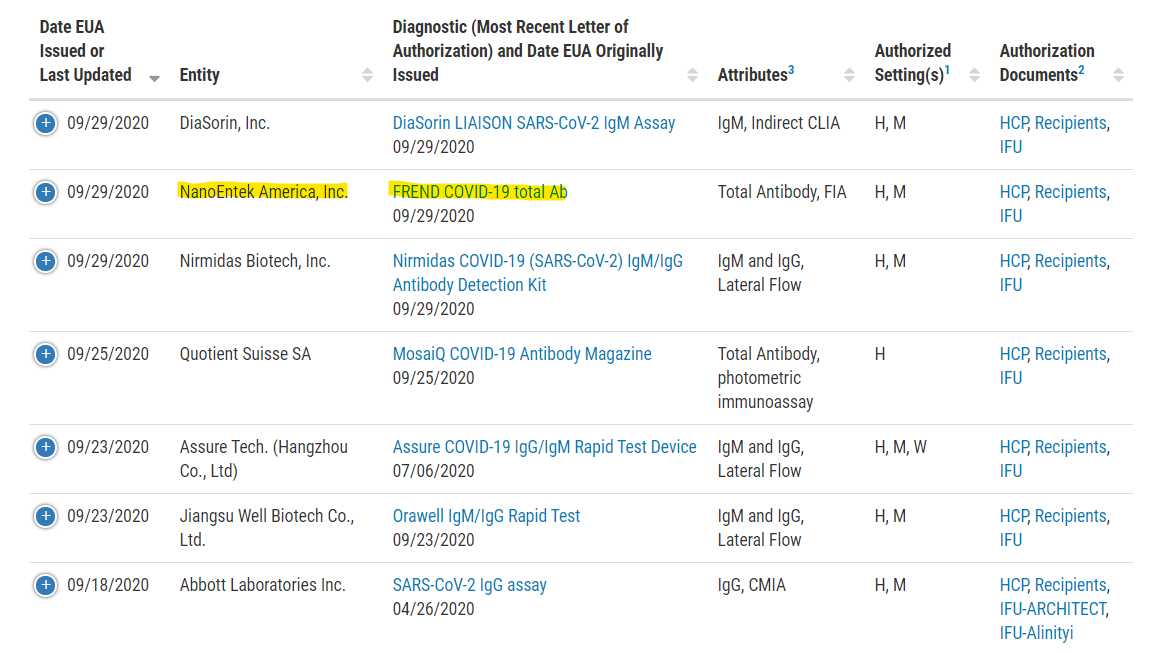This screenshot has width=1176, height=653.
Task: Sort the Diagnostic column arrows
Action: pyautogui.click(x=692, y=75)
